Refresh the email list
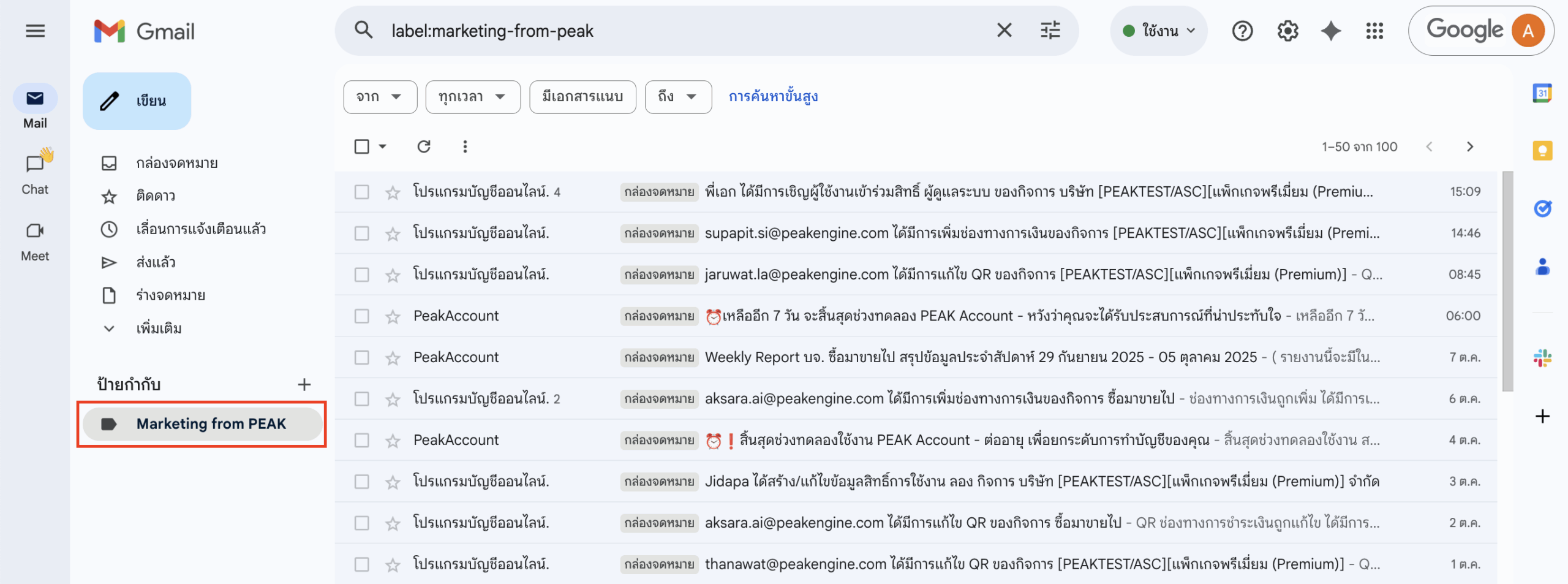Image resolution: width=1568 pixels, height=584 pixels. [424, 146]
